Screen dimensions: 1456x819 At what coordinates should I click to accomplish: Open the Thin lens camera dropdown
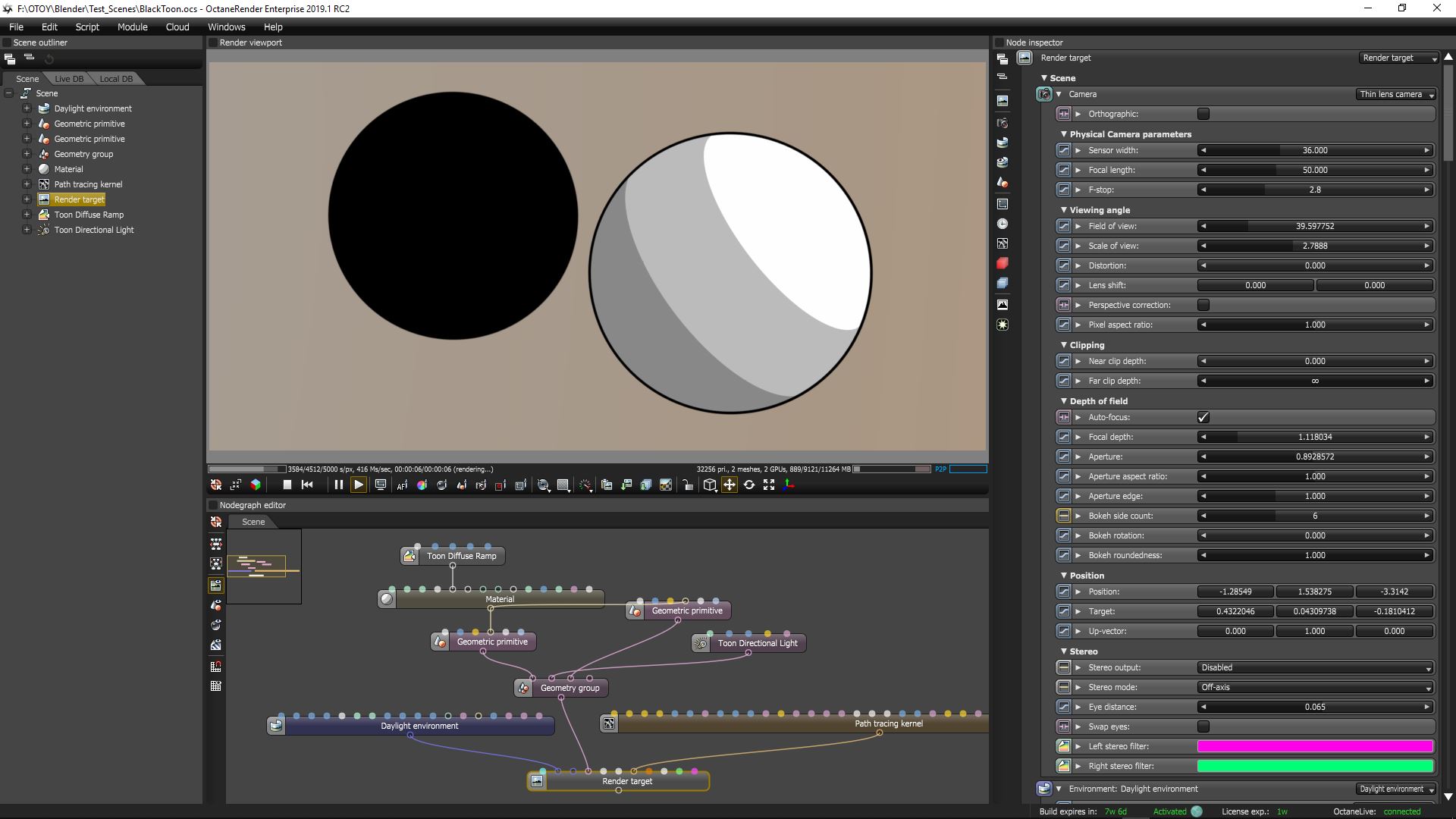pos(1397,94)
